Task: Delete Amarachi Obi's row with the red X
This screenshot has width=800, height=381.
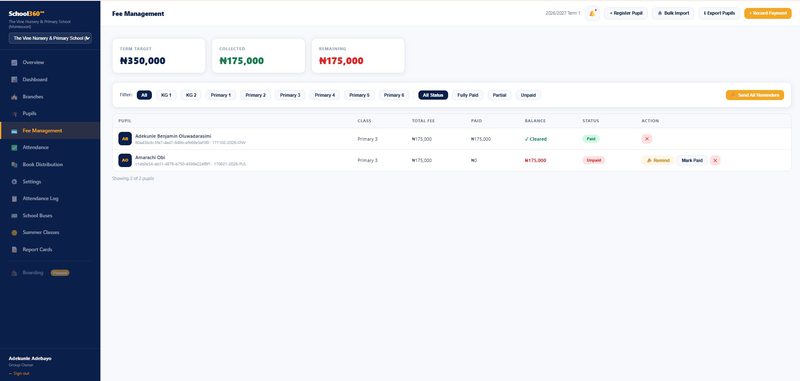Action: pyautogui.click(x=715, y=160)
